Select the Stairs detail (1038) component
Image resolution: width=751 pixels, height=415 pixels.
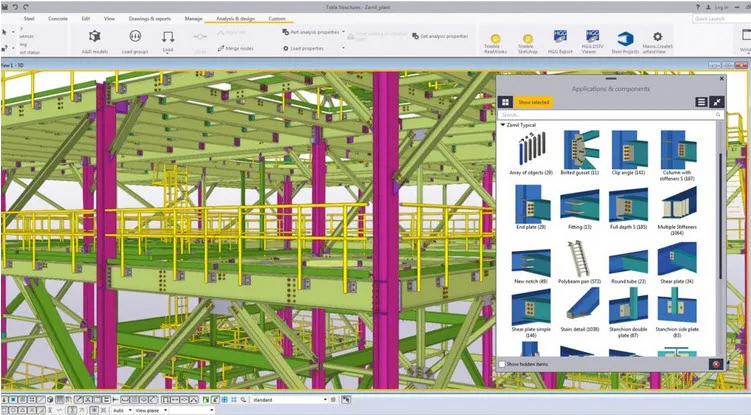(580, 311)
